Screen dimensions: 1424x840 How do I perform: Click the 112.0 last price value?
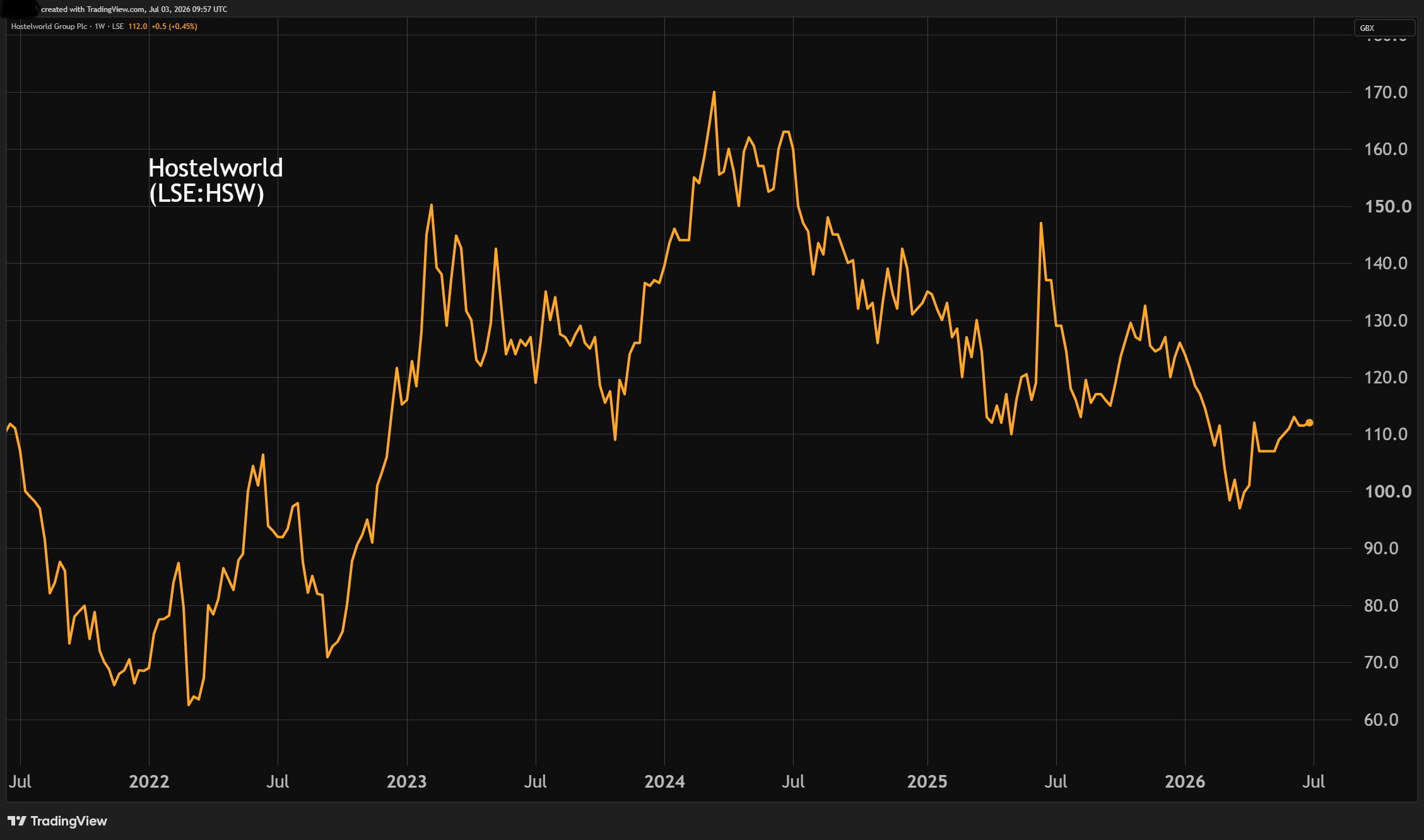(138, 26)
